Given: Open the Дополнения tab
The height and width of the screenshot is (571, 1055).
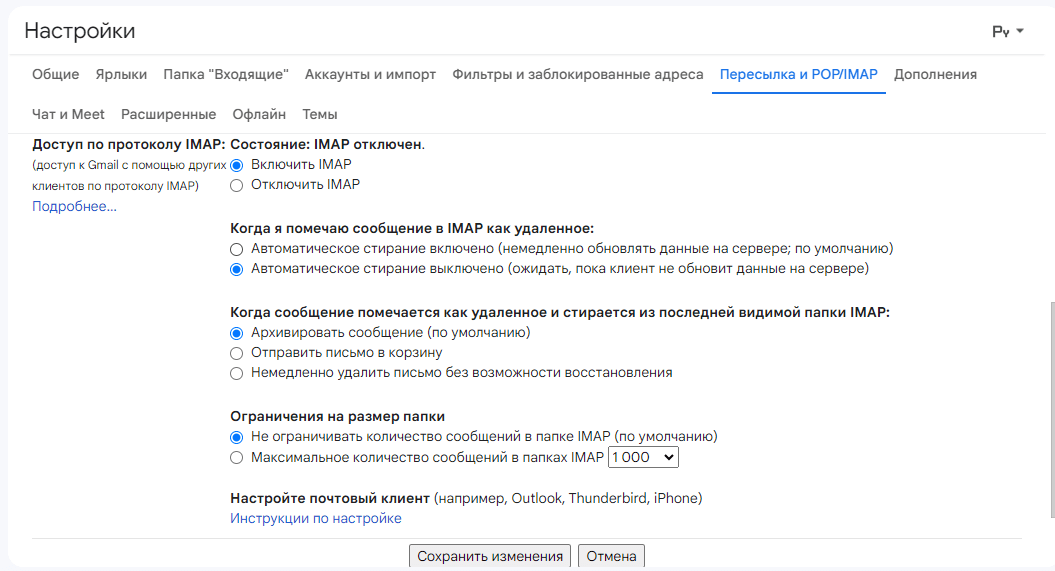Looking at the screenshot, I should pos(935,75).
